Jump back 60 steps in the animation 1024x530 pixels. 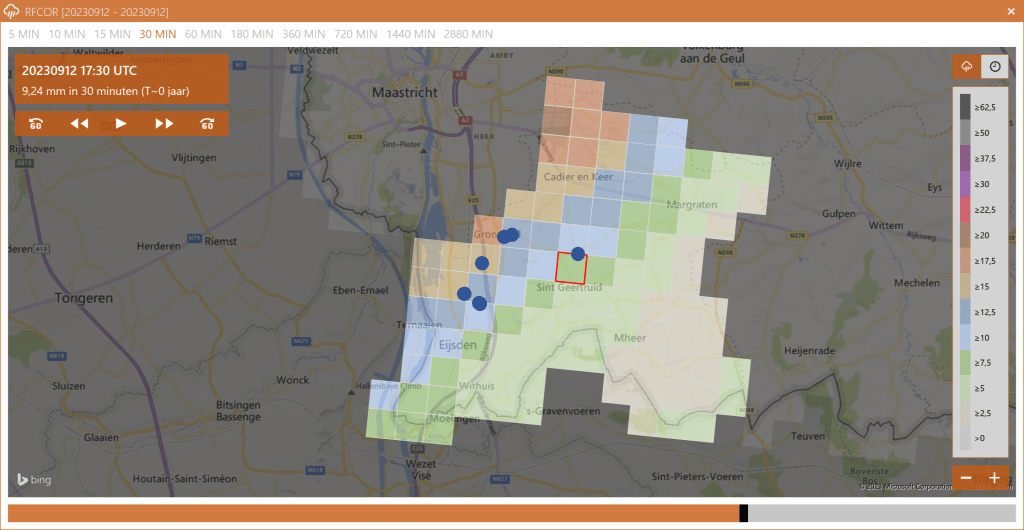[36, 124]
